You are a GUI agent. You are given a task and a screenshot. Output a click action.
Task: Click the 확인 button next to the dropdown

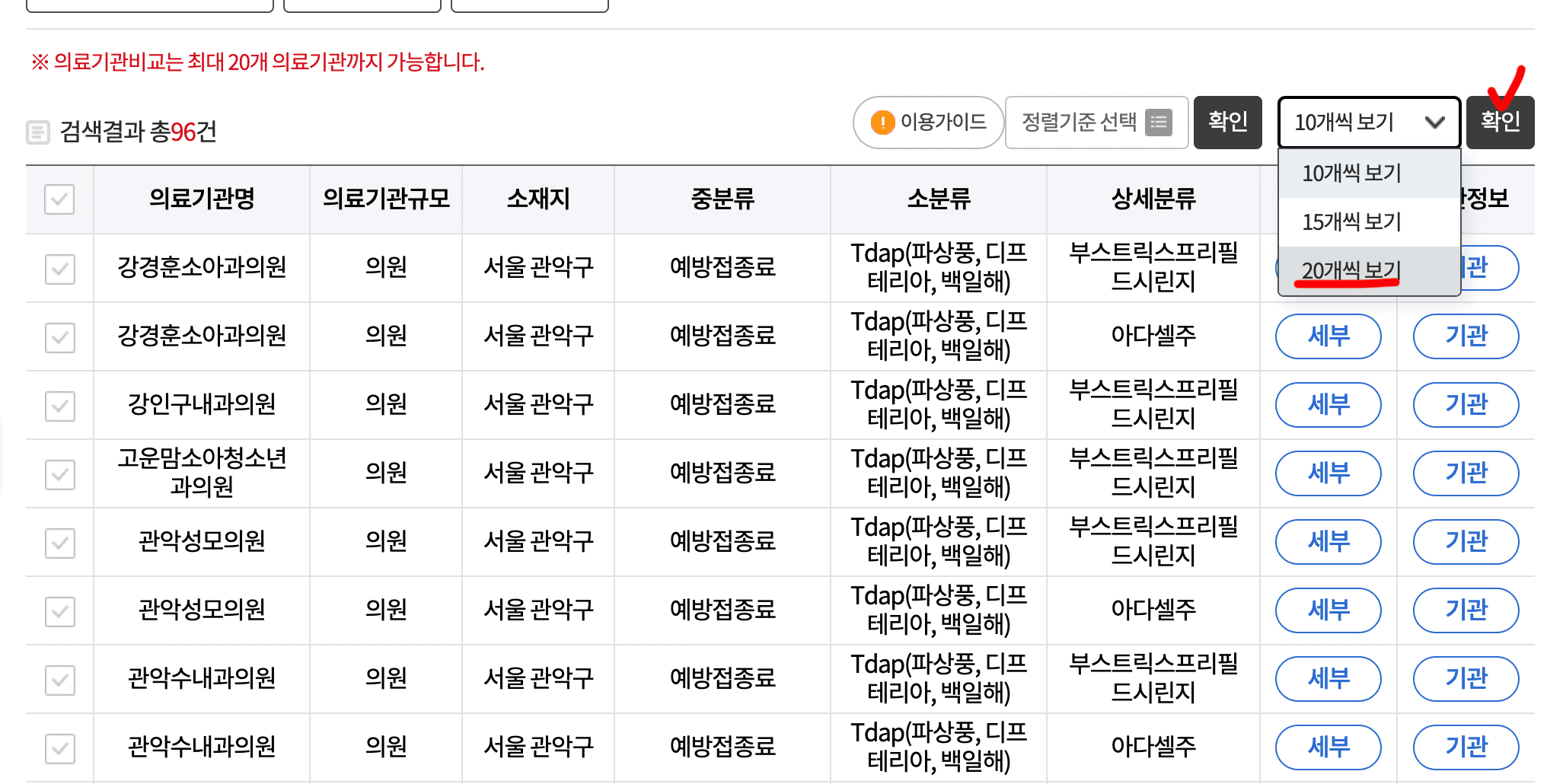(x=1499, y=122)
